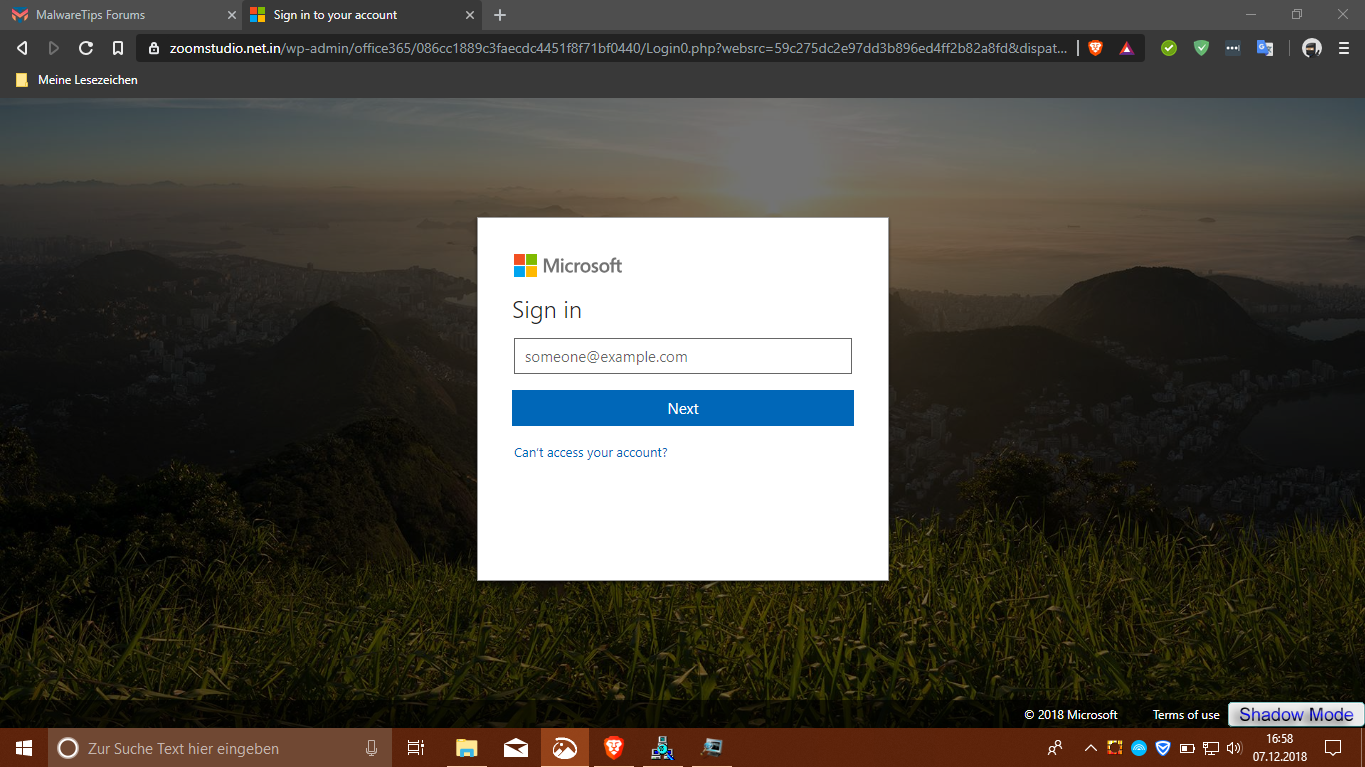Switch to the MalwareTips Forums tab
The height and width of the screenshot is (767, 1365).
pyautogui.click(x=122, y=15)
